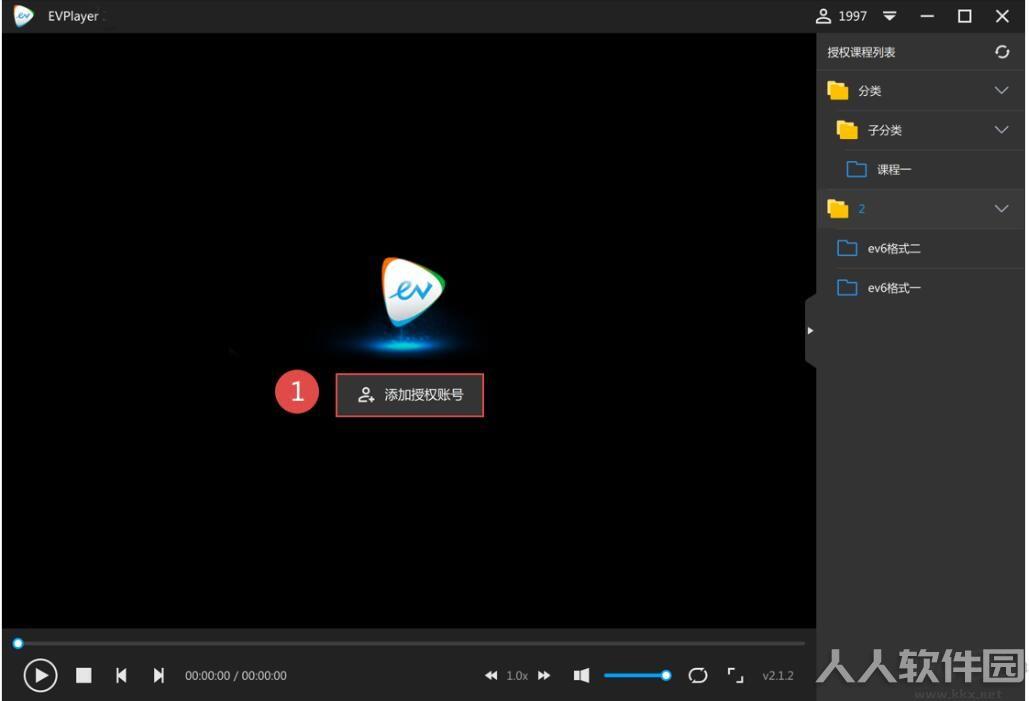Viewport: 1029px width, 701px height.
Task: Click the 00:00:00 / 00:00:00 time display
Action: click(236, 675)
